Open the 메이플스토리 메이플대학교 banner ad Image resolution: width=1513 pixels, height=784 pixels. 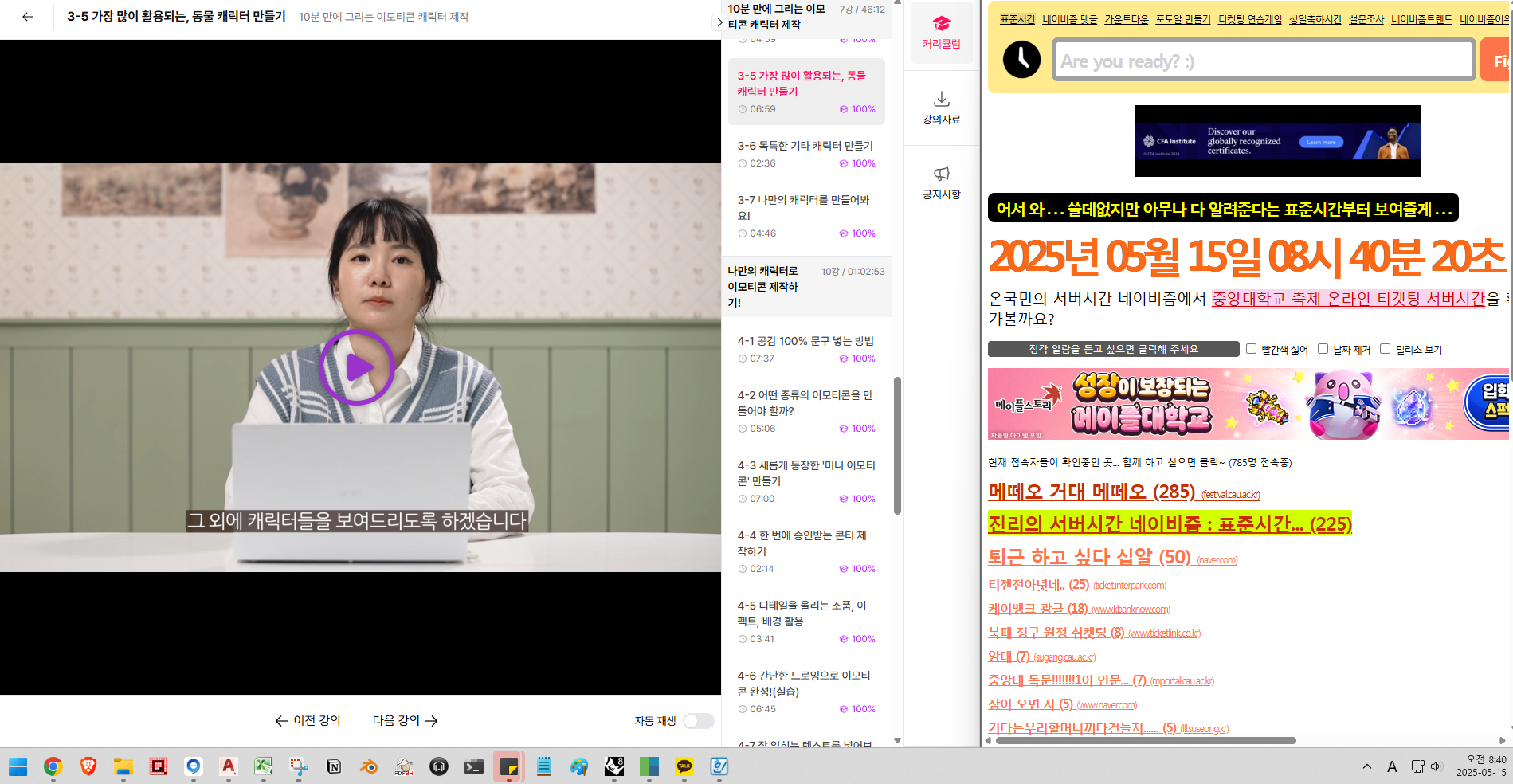click(x=1248, y=404)
